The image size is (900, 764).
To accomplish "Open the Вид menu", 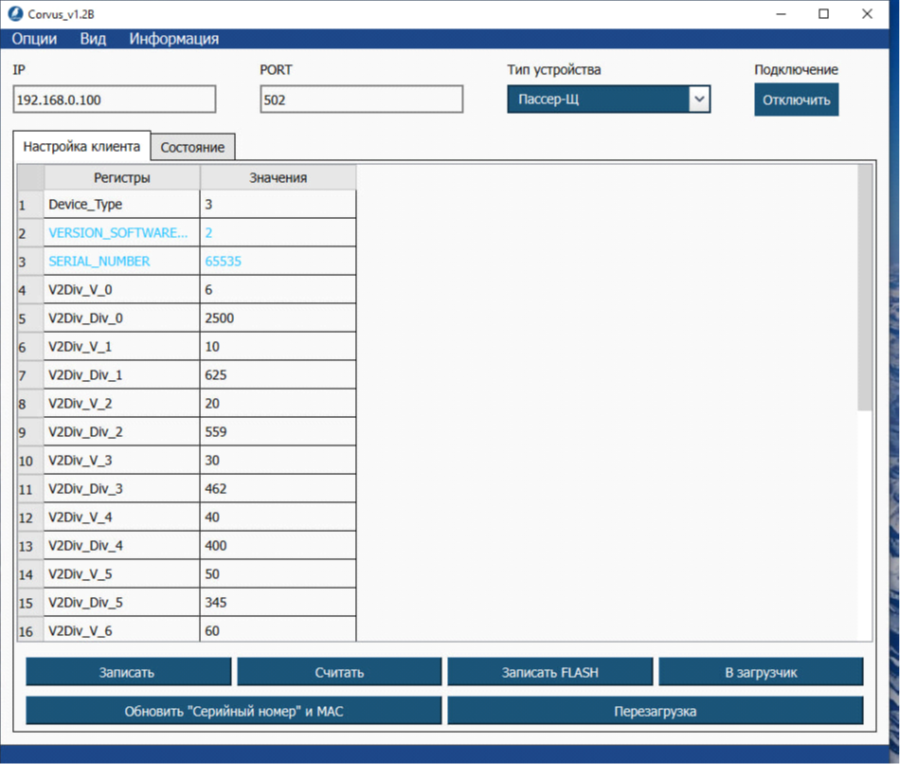I will (x=93, y=39).
